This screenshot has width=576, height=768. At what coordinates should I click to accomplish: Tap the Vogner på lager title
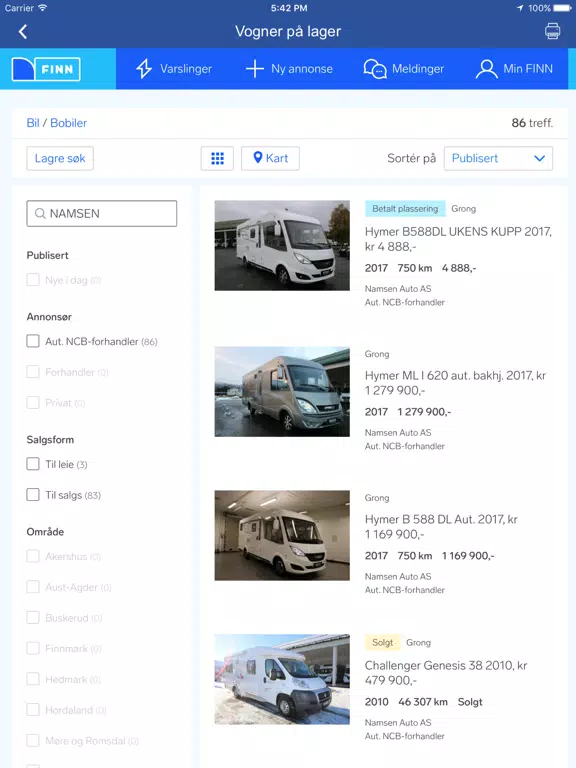(x=288, y=31)
